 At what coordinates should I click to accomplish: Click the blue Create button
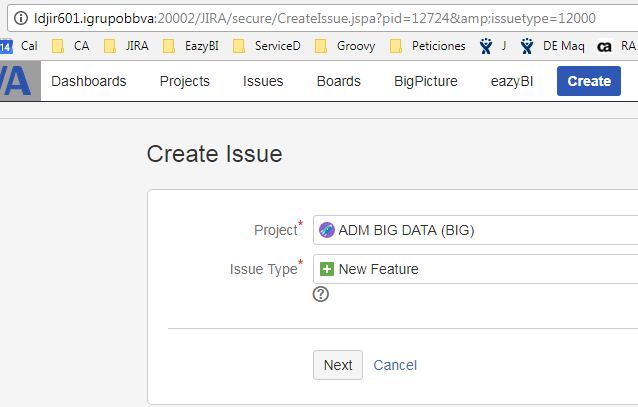pyautogui.click(x=589, y=81)
